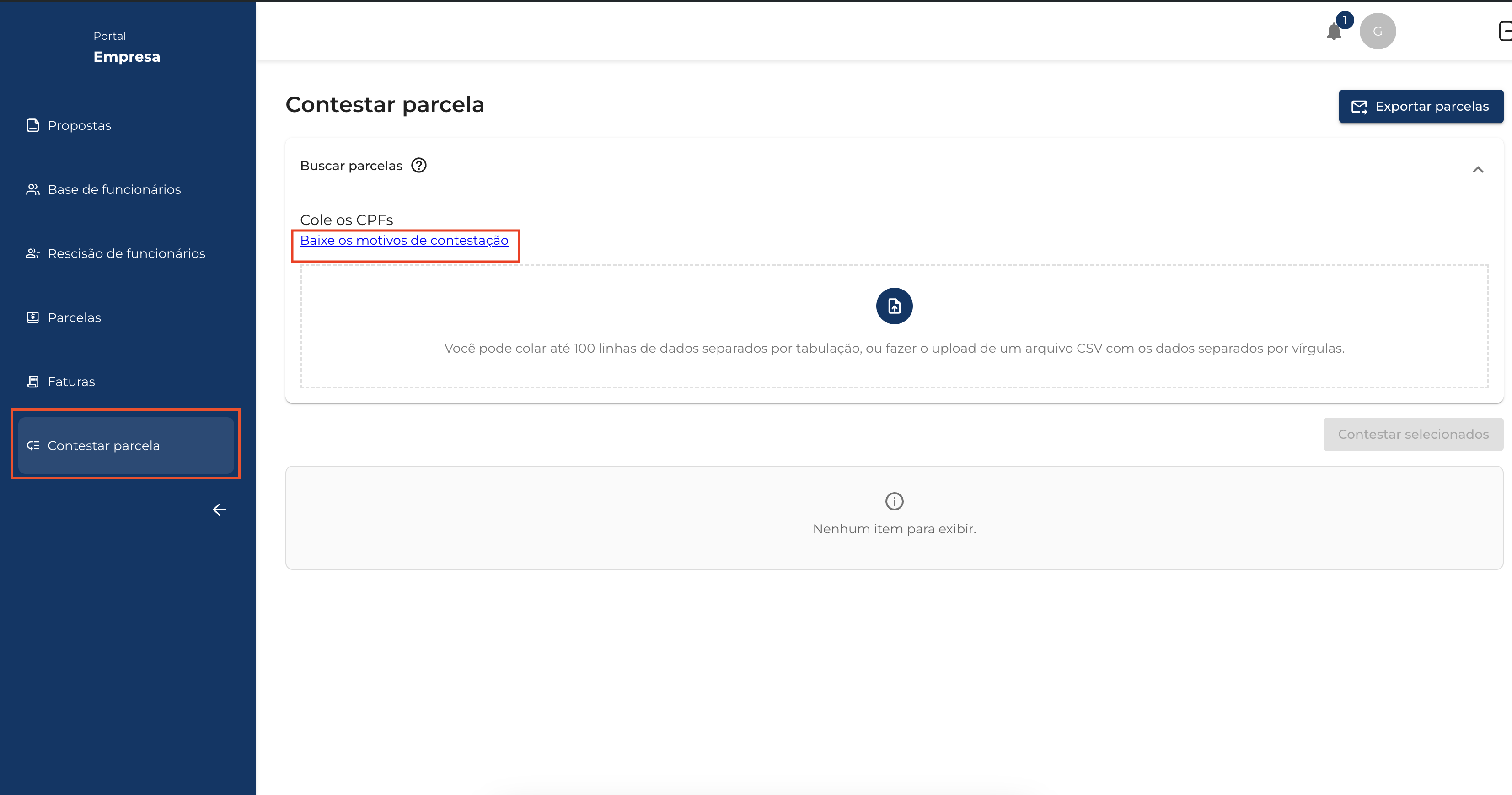Click the info icon above Nenhum item
1512x795 pixels.
pos(894,501)
